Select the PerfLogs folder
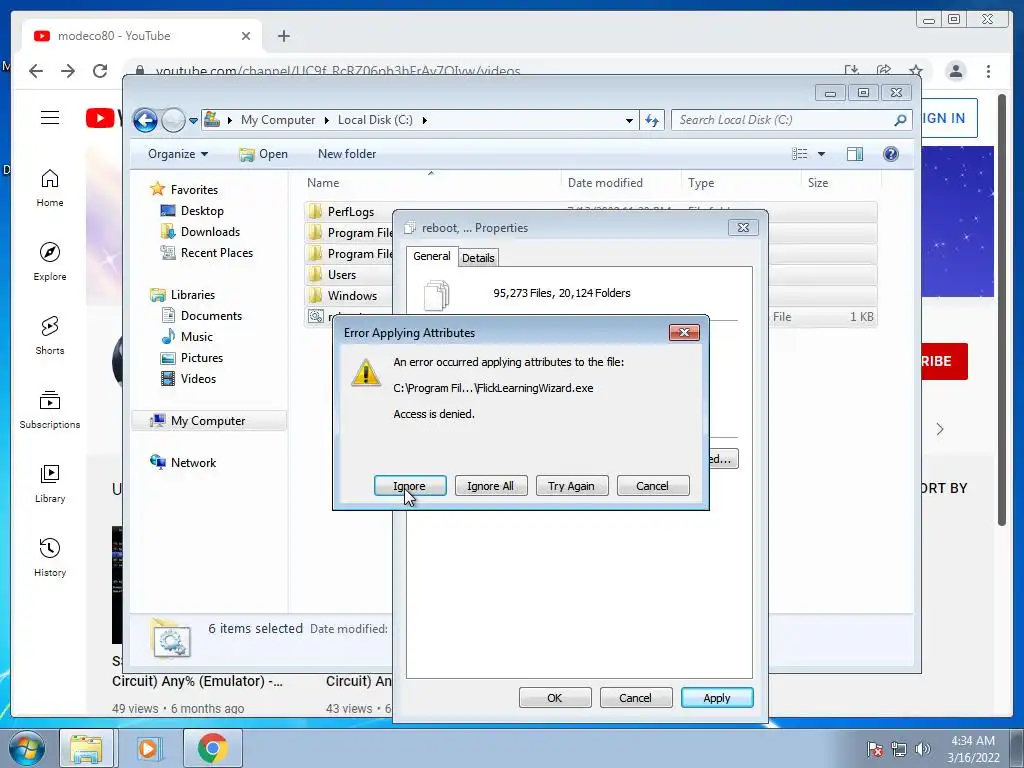 (350, 212)
